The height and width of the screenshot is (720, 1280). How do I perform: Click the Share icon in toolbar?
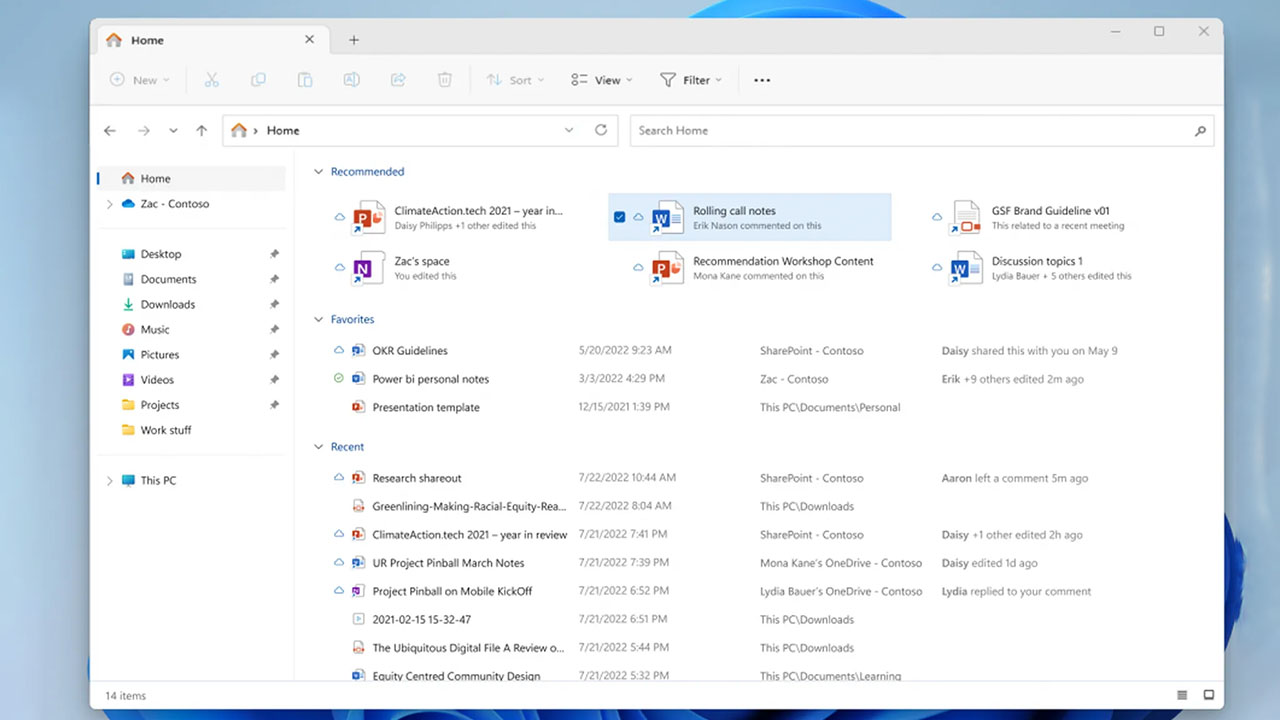[398, 80]
